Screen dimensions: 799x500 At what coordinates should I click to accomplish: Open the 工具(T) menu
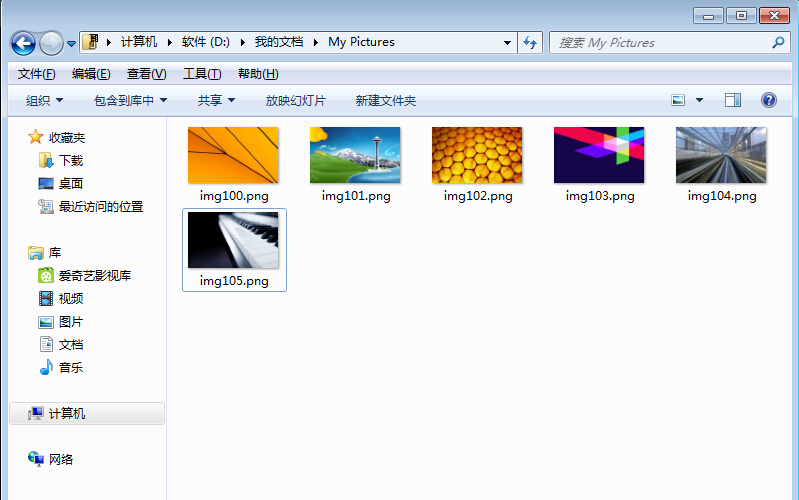click(201, 74)
